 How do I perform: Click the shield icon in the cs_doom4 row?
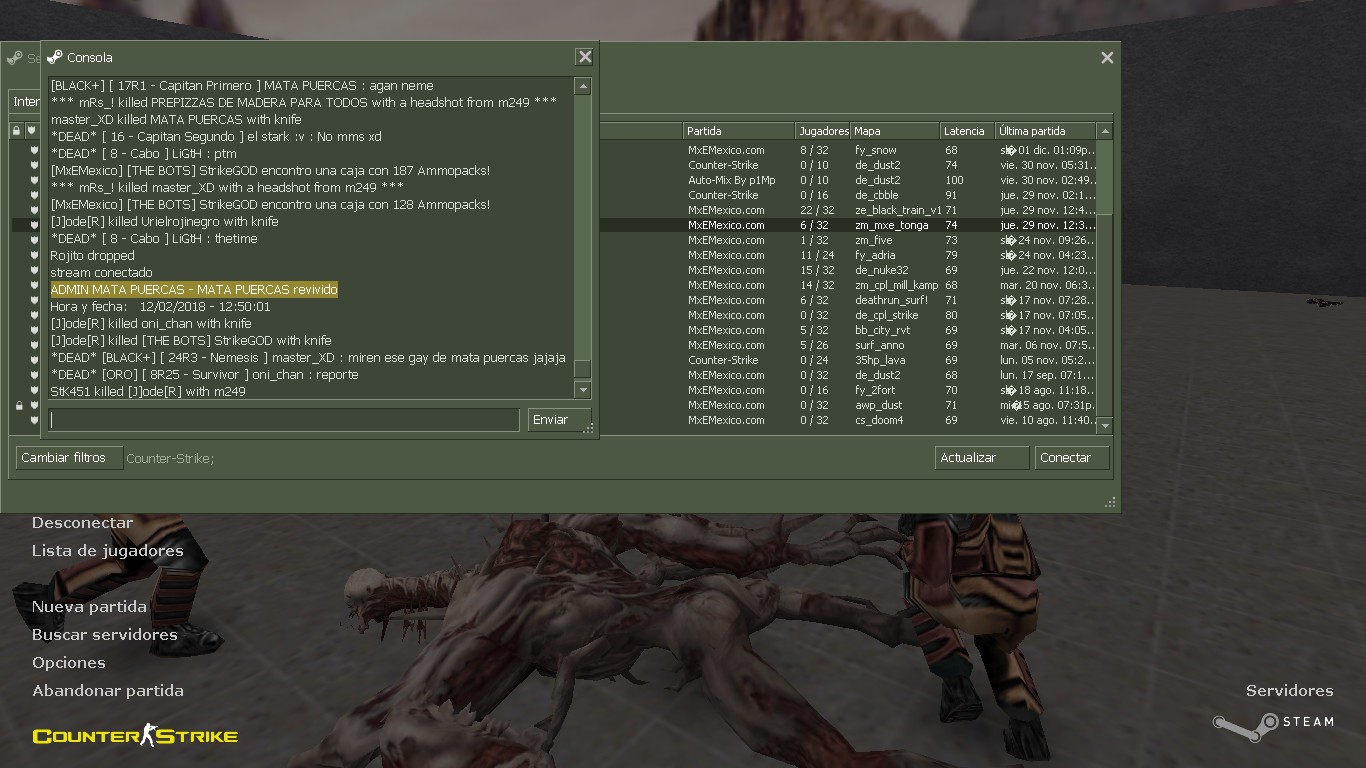tap(34, 420)
